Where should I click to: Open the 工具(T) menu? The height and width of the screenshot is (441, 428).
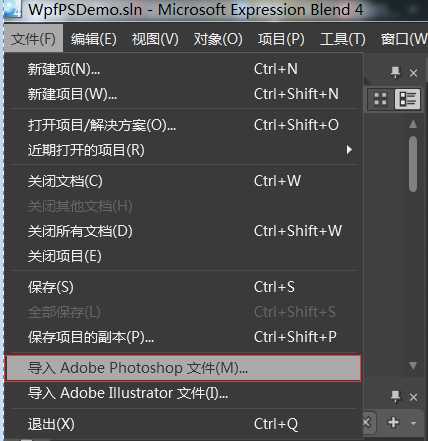343,39
